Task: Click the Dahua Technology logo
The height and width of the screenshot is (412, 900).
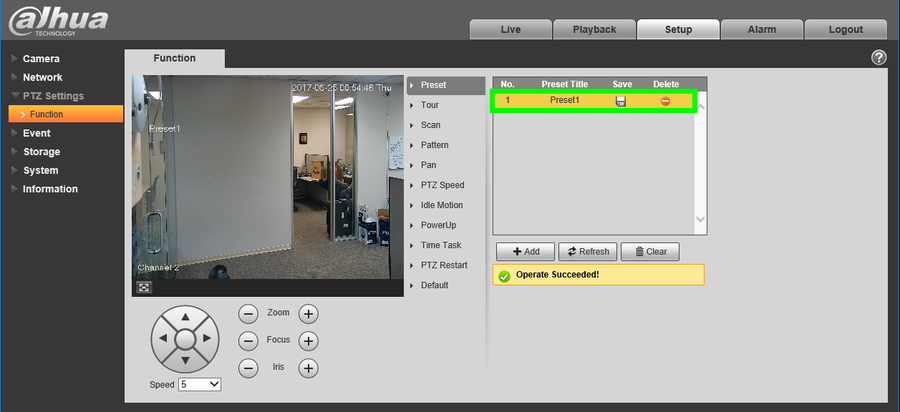Action: [58, 21]
